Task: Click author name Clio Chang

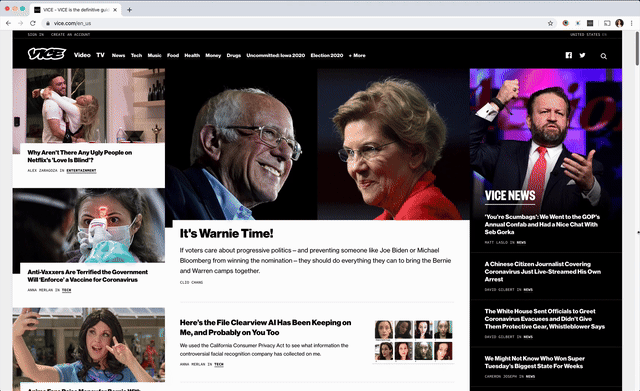Action: [191, 282]
